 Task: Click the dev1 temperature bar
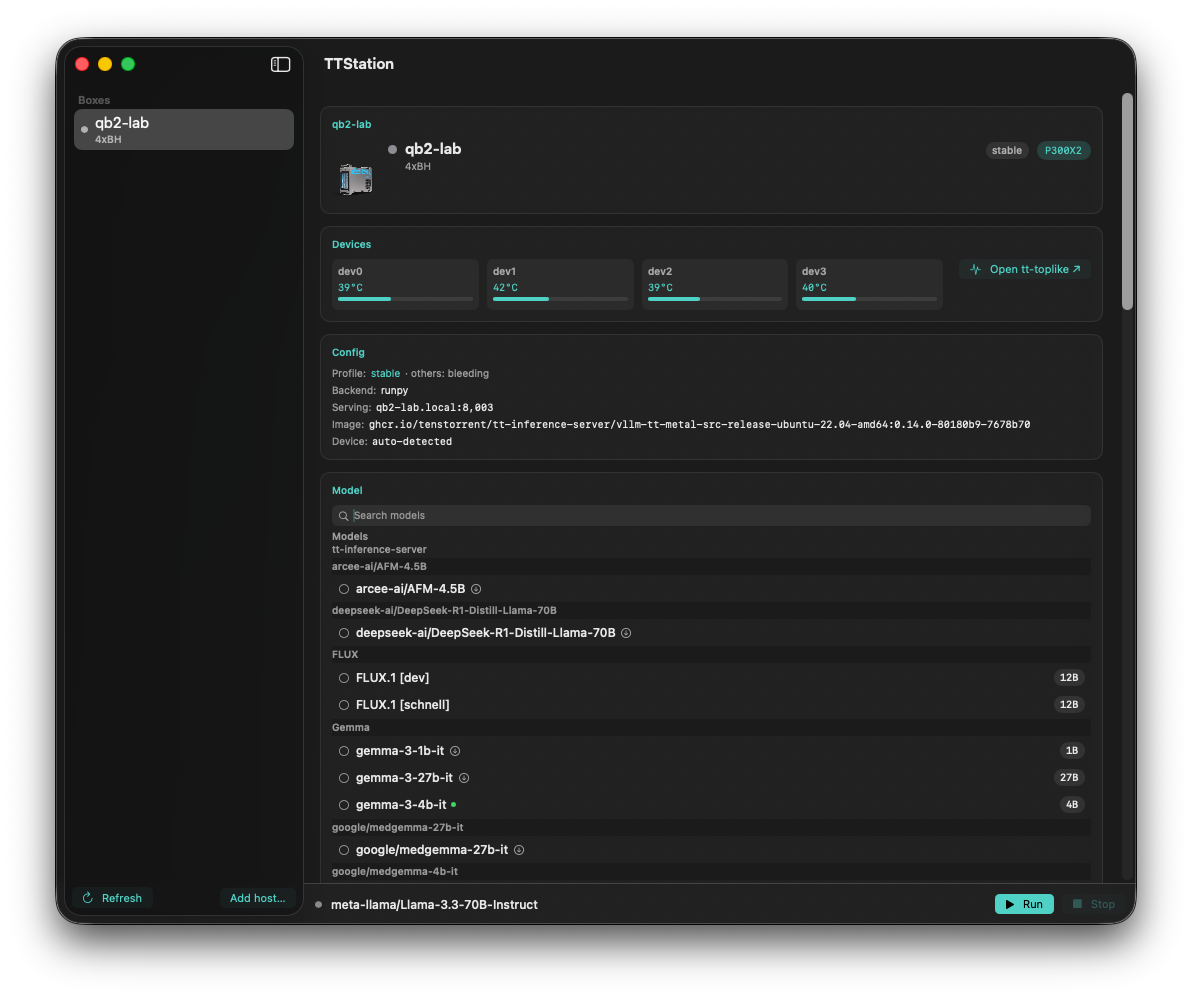tap(560, 299)
